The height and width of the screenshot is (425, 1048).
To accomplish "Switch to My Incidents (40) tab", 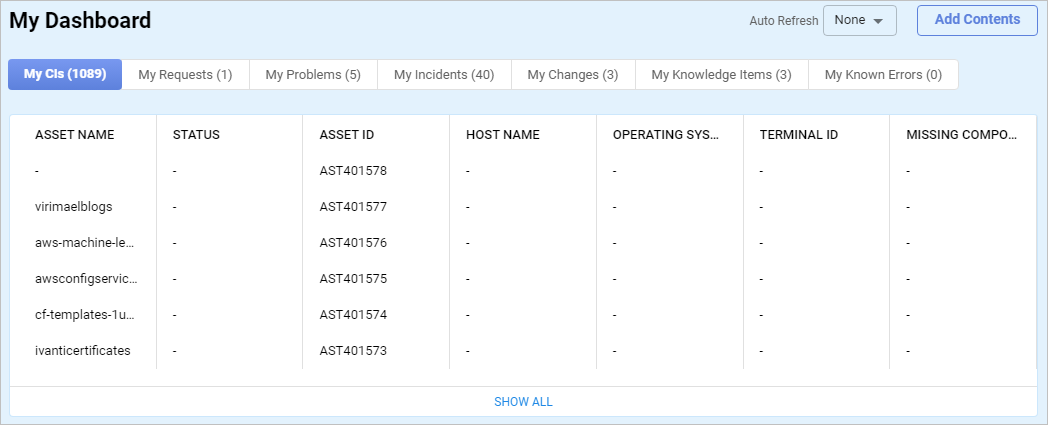I will (x=444, y=74).
